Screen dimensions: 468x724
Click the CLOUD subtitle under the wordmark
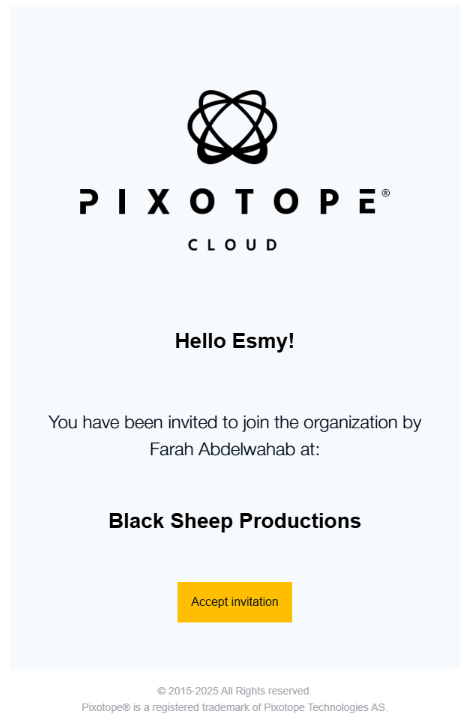tap(232, 245)
